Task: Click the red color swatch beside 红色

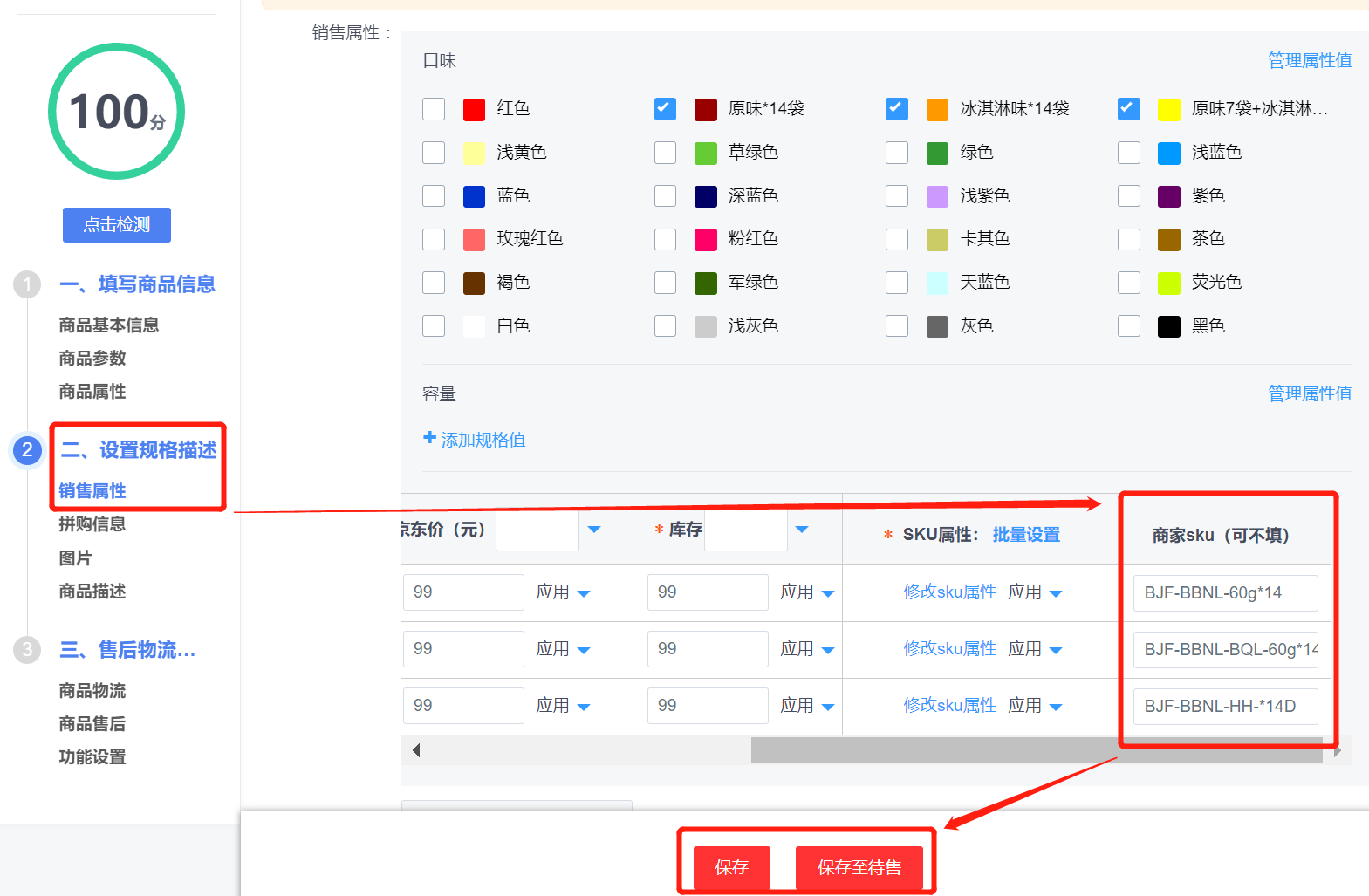Action: coord(474,109)
